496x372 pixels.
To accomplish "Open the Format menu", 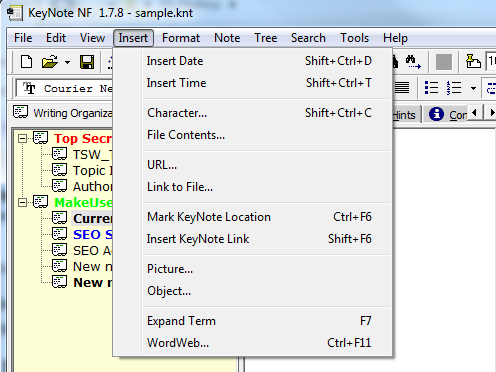I will [x=181, y=38].
